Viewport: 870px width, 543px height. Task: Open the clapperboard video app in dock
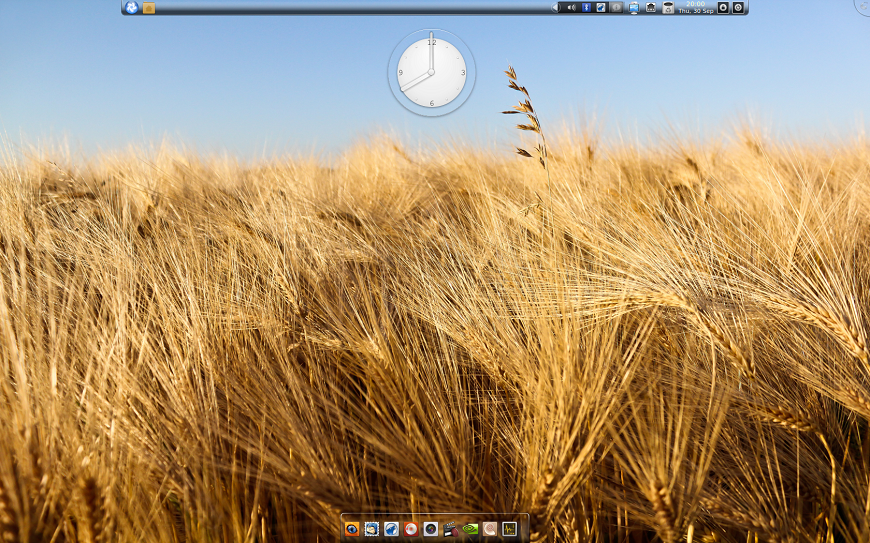pyautogui.click(x=450, y=528)
